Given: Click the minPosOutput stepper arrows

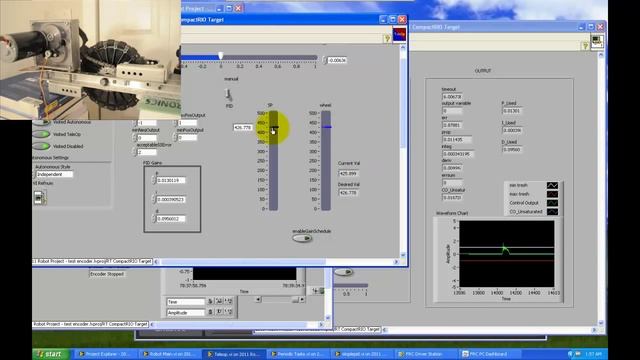Looking at the screenshot, I should pos(176,138).
